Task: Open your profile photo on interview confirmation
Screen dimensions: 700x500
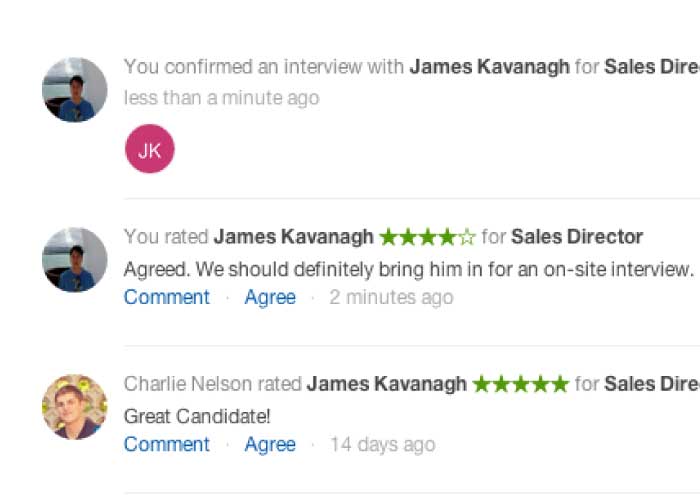Action: tap(75, 90)
